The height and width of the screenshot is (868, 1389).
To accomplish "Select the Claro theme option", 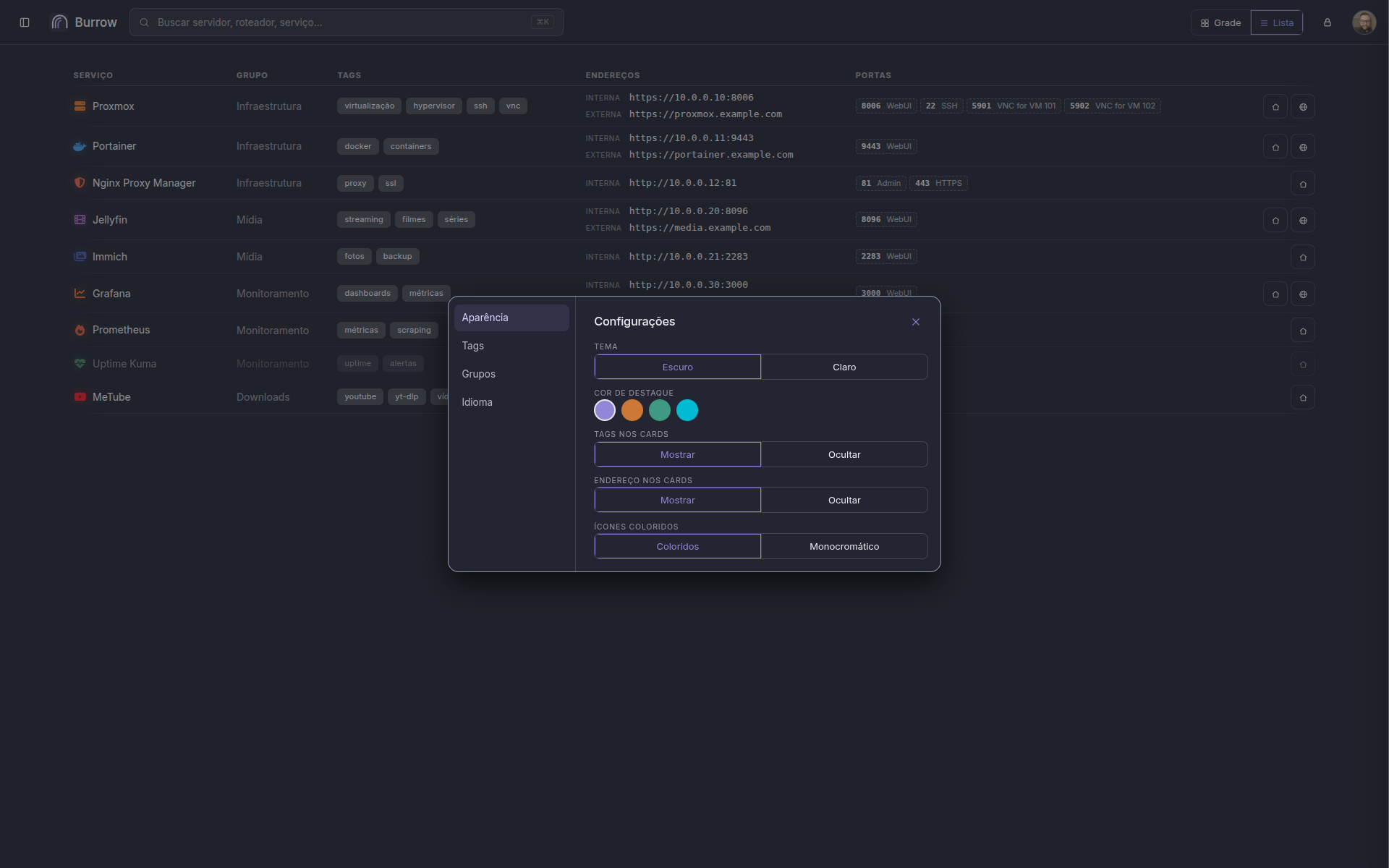I will pos(844,367).
